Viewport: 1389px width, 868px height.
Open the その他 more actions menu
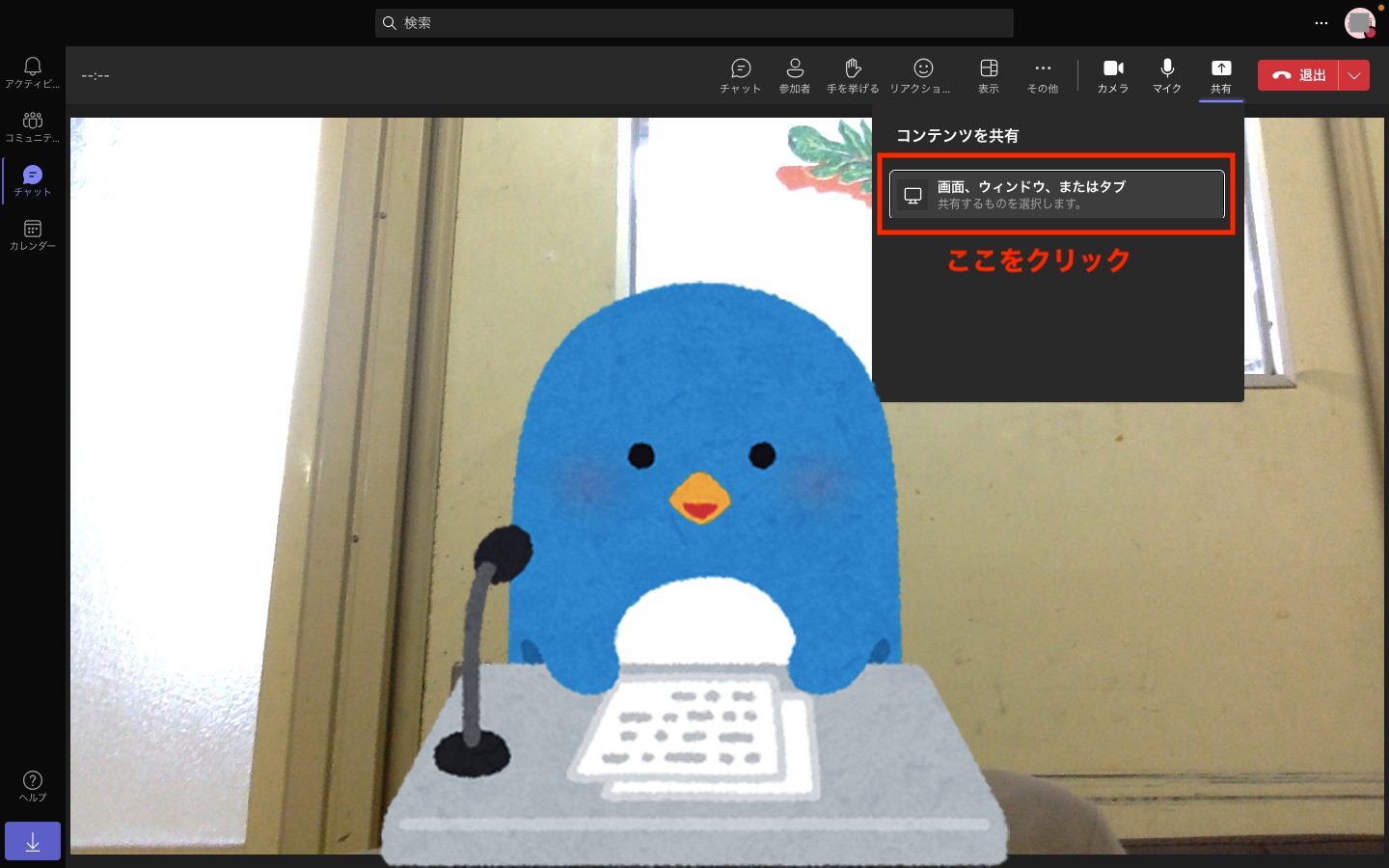click(x=1042, y=75)
